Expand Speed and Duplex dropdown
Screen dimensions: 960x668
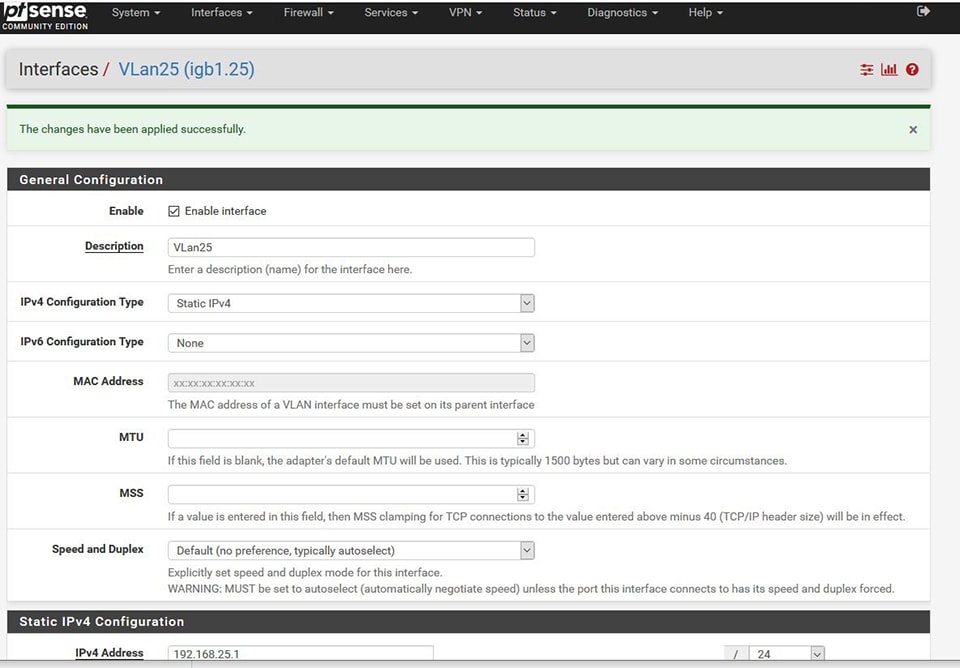[x=350, y=551]
